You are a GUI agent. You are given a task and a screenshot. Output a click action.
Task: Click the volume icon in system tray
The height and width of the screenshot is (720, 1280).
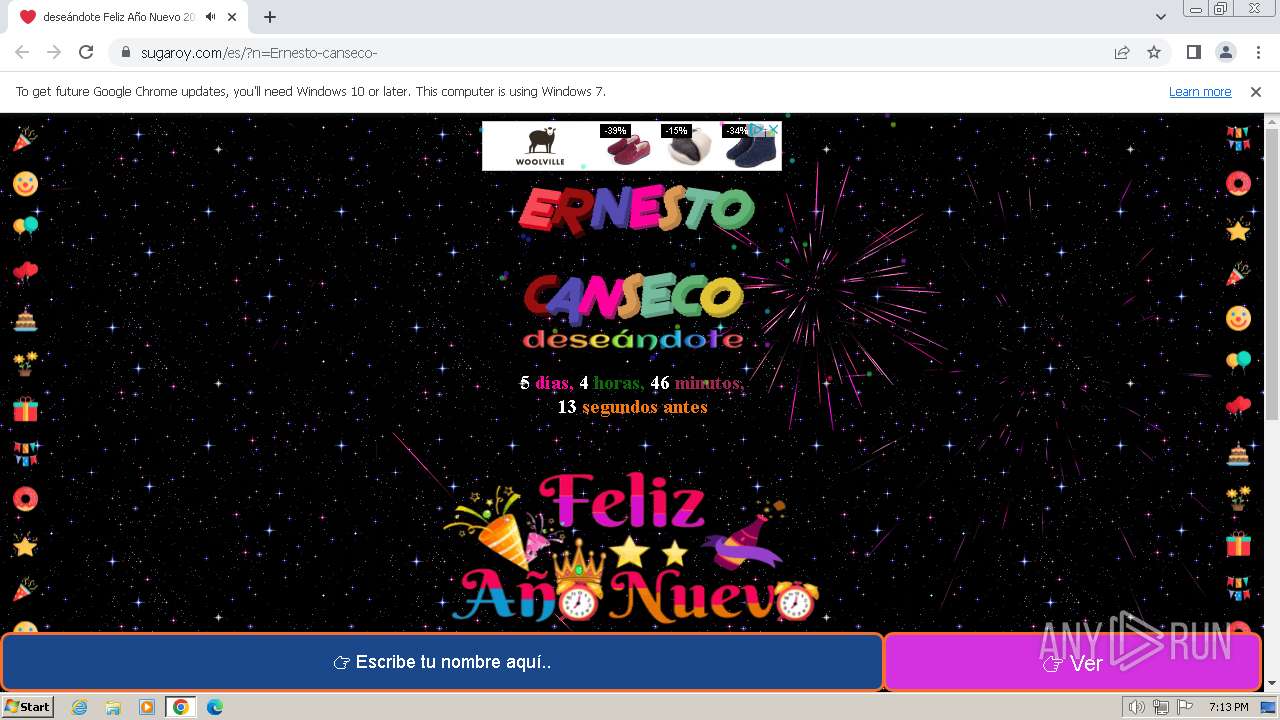(1137, 707)
